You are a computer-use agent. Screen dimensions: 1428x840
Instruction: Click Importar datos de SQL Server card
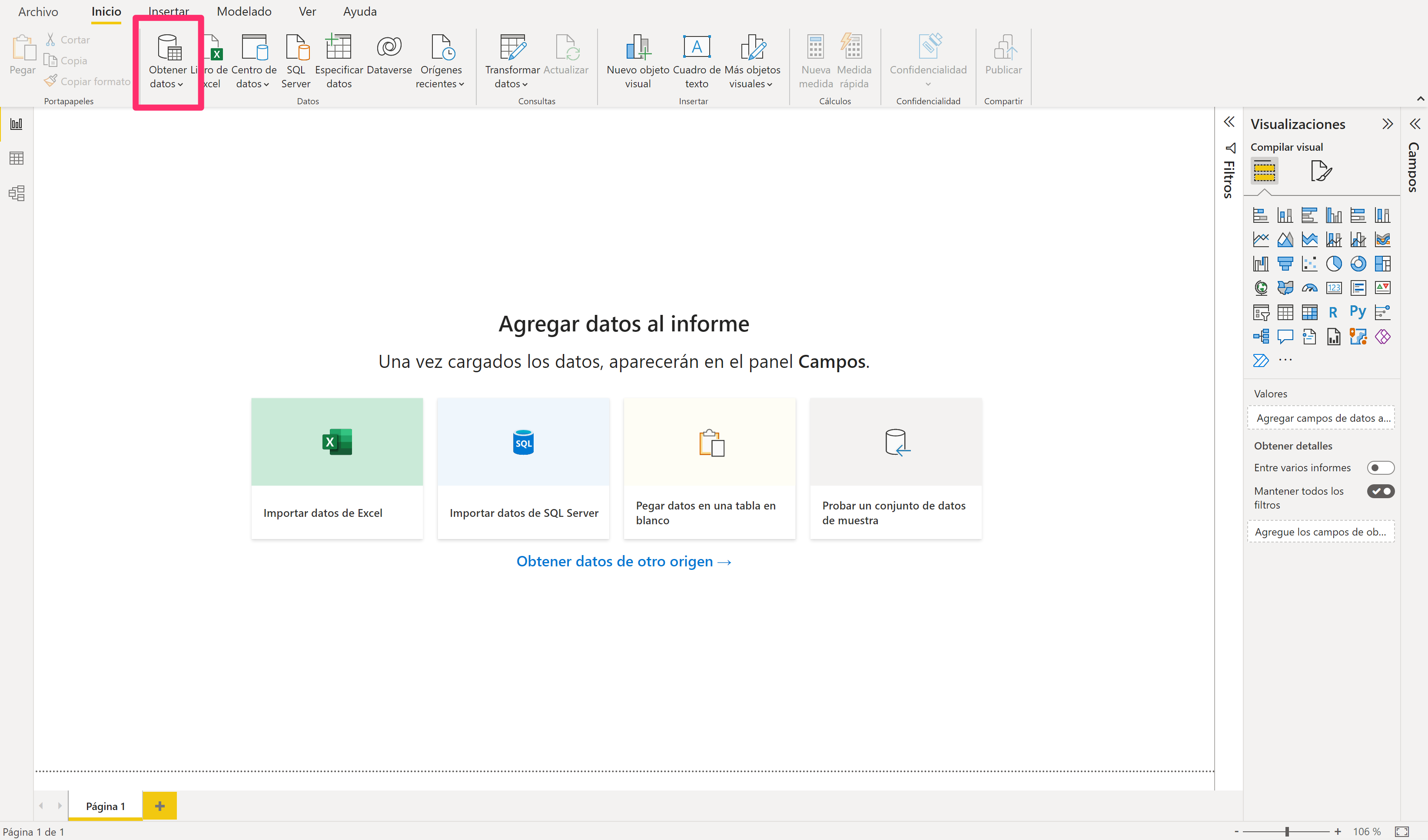click(x=524, y=469)
